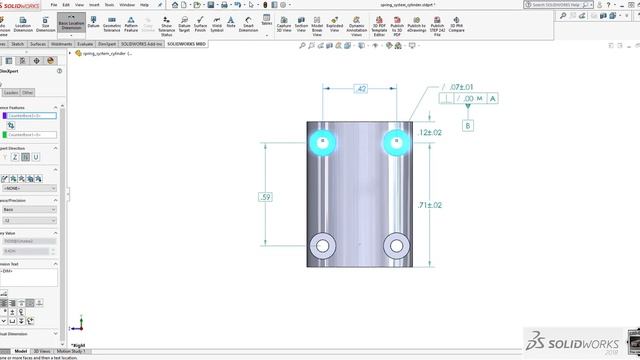Open the DimXpert help icon
The image size is (640, 360).
(x=60, y=71)
